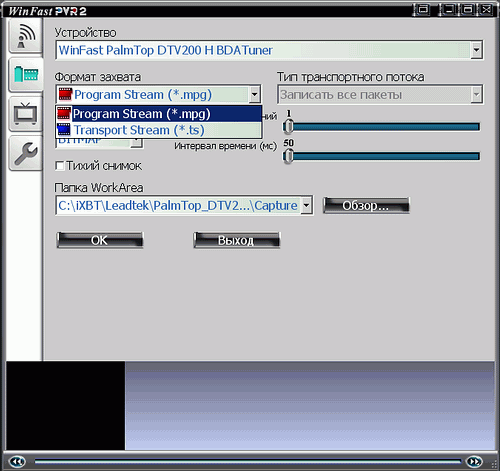Collapse the Формат захвата dropdown arrow
Screen dimensions: 500x471
coord(254,94)
